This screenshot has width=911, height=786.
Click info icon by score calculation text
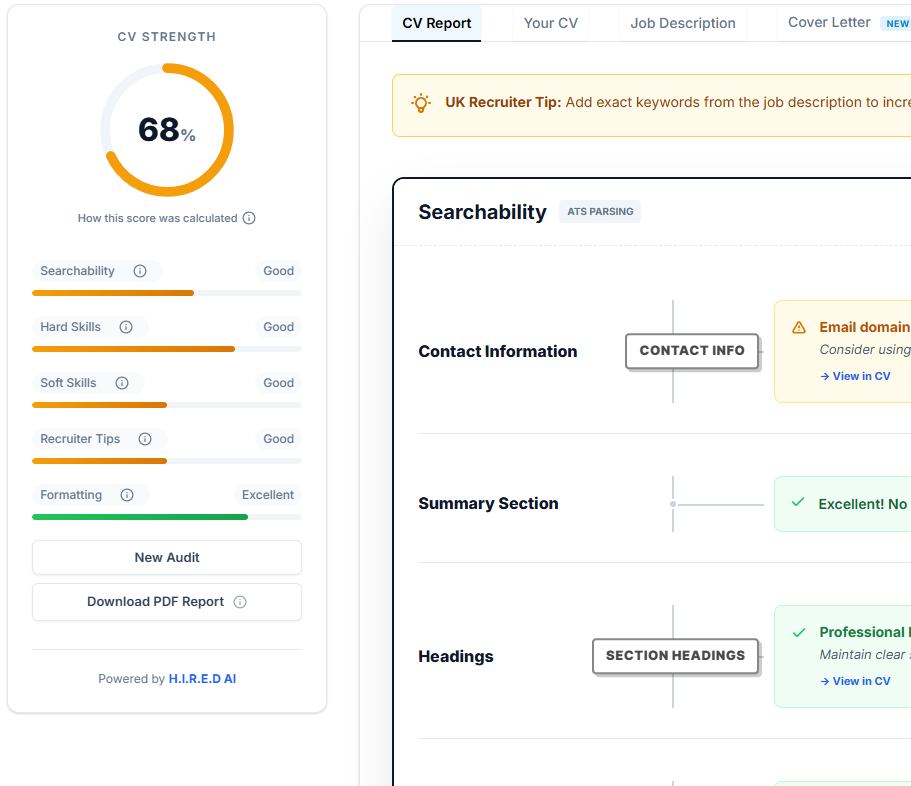[x=249, y=218]
